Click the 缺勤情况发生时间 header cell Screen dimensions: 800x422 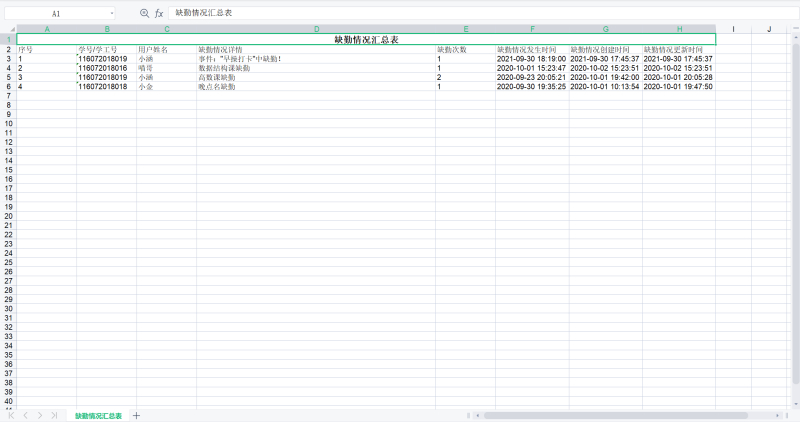click(533, 49)
